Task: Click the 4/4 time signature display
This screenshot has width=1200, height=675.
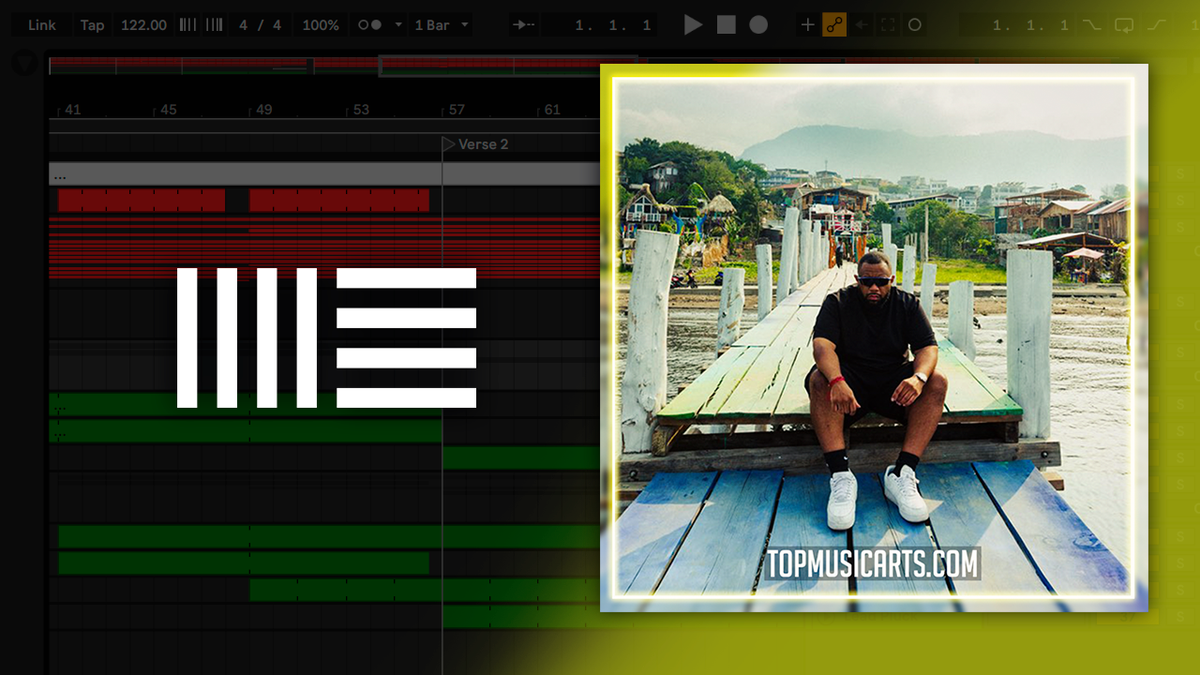Action: 259,25
